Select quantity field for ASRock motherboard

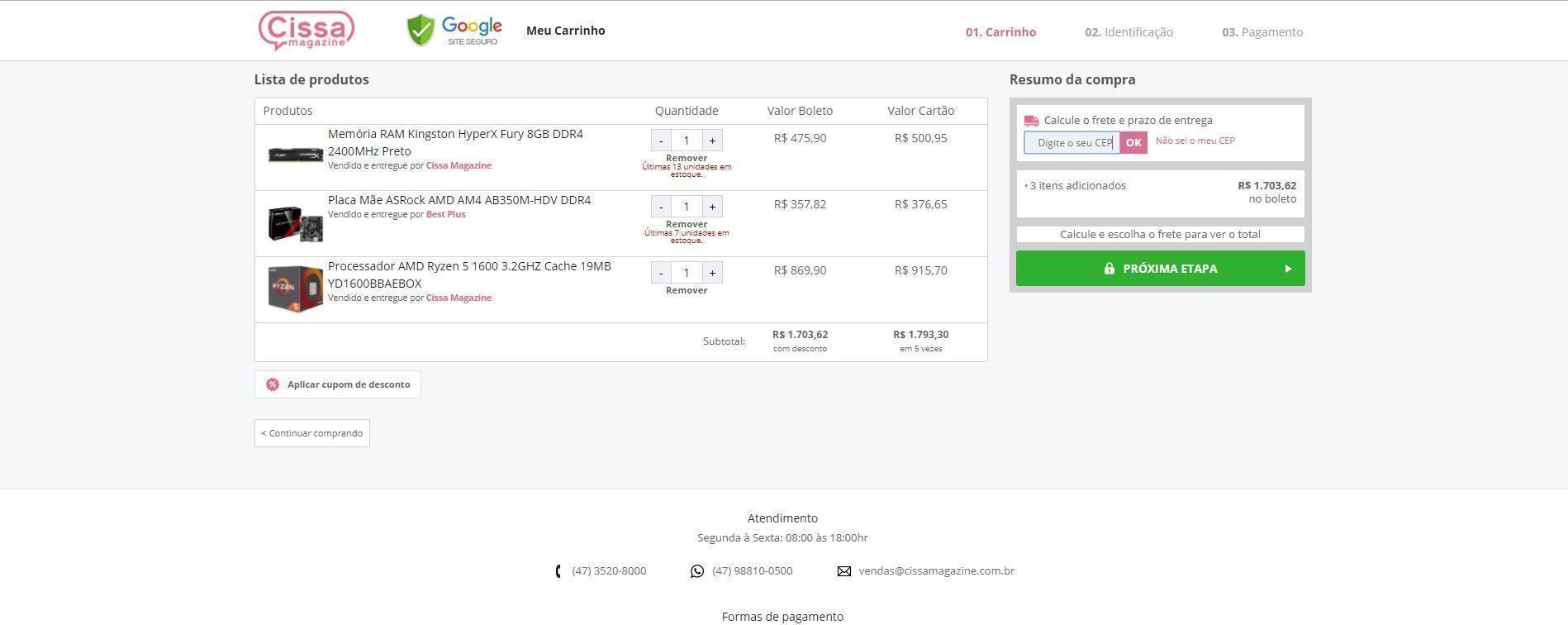coord(687,207)
